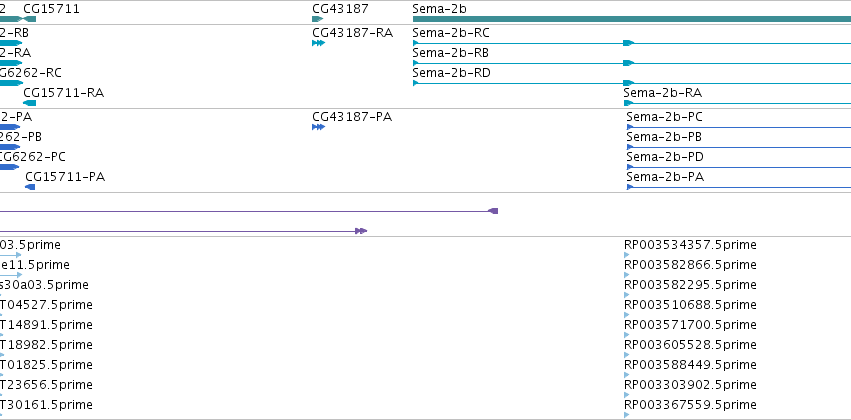Select RP003605528.5prime feature label
Screen dimensions: 851x420
coord(690,345)
